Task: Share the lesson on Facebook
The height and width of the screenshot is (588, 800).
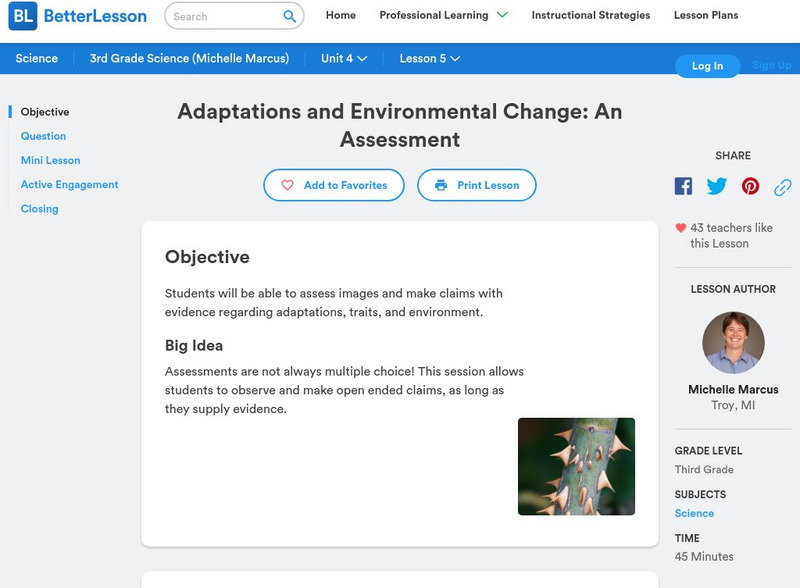Action: tap(683, 185)
